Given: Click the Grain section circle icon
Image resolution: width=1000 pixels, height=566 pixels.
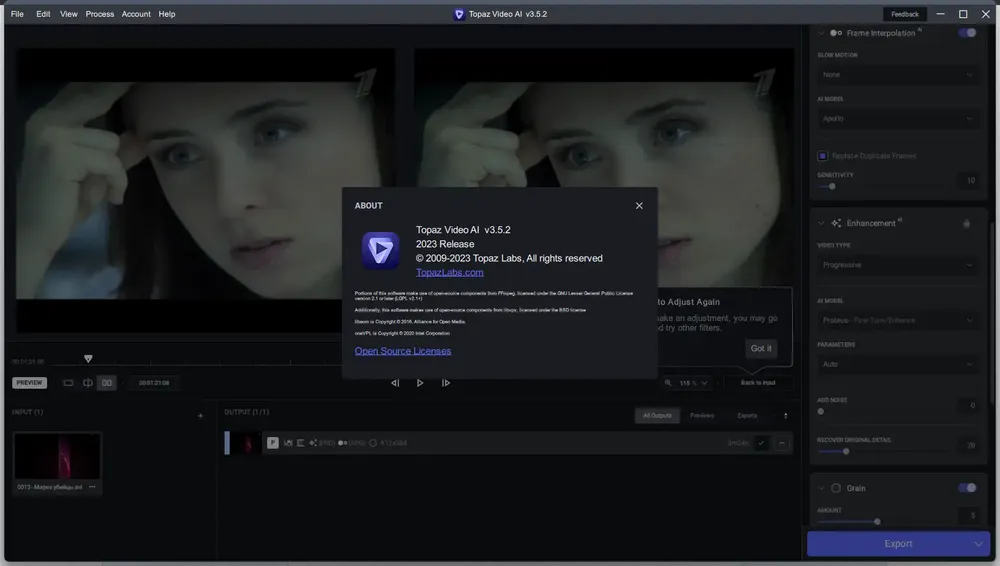Looking at the screenshot, I should (x=836, y=488).
